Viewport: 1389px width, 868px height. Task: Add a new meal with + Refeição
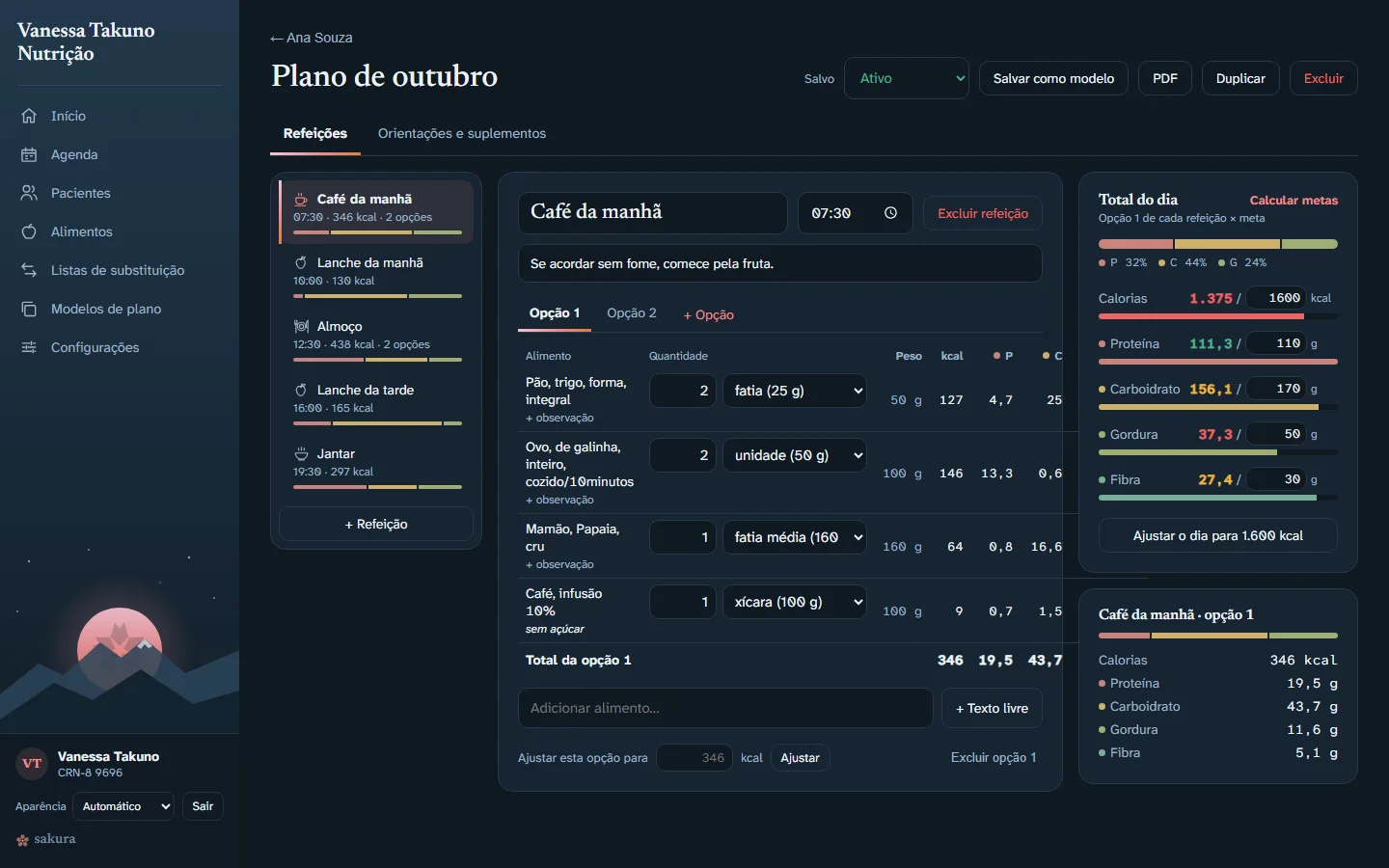pyautogui.click(x=376, y=524)
